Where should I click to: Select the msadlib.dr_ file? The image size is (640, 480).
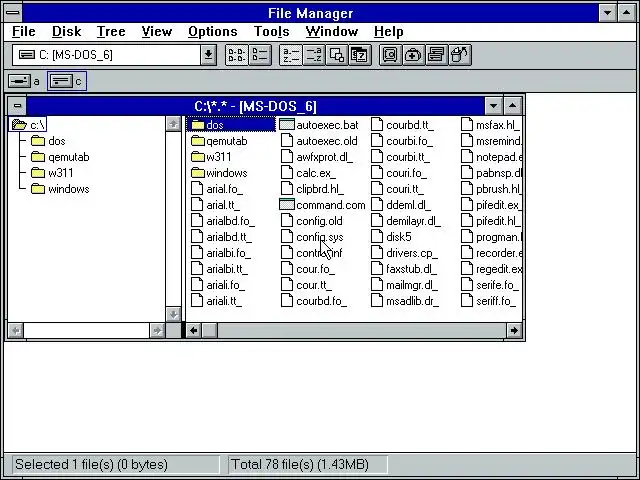click(x=405, y=301)
